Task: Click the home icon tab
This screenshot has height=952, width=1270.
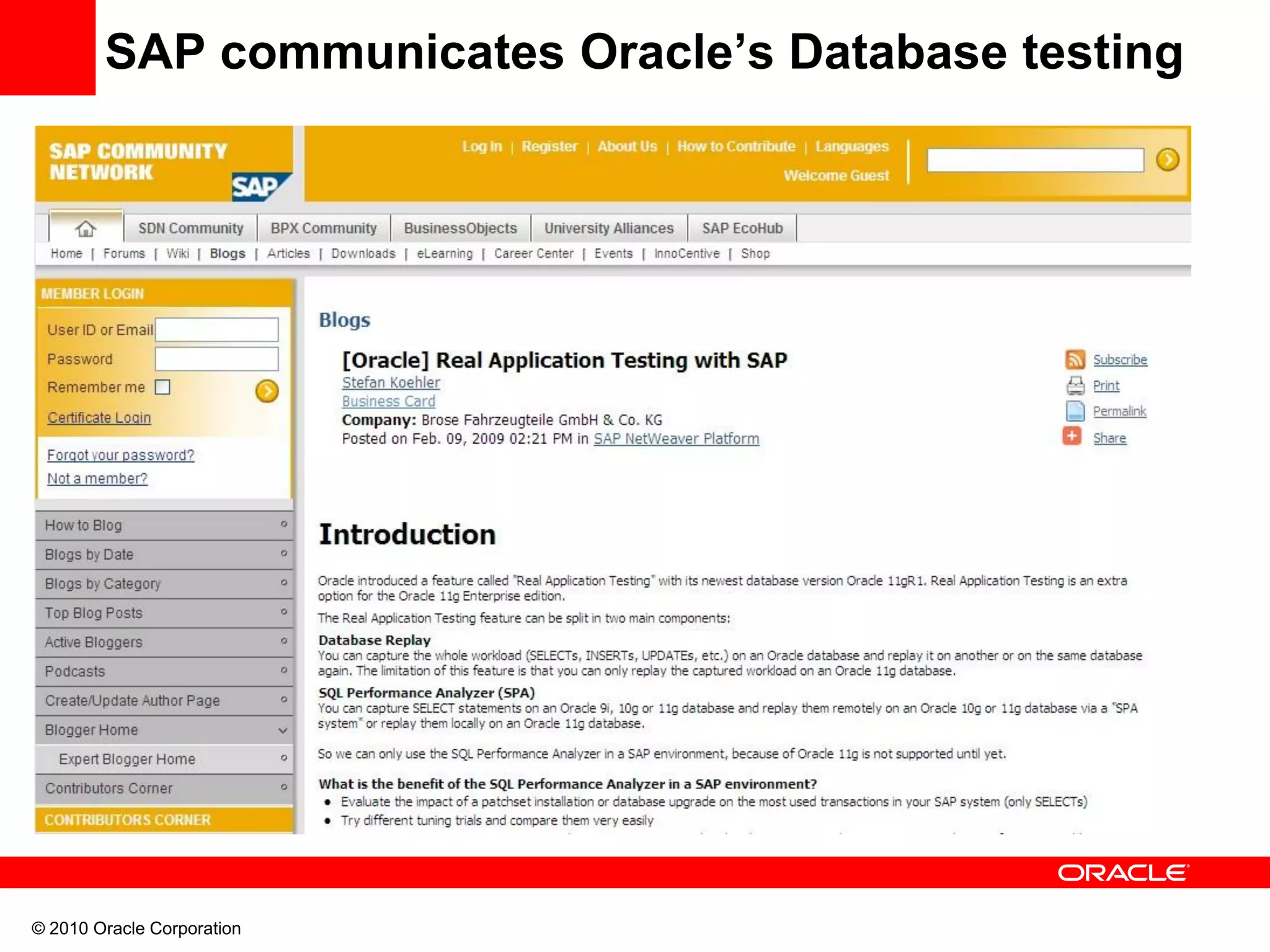Action: [86, 228]
